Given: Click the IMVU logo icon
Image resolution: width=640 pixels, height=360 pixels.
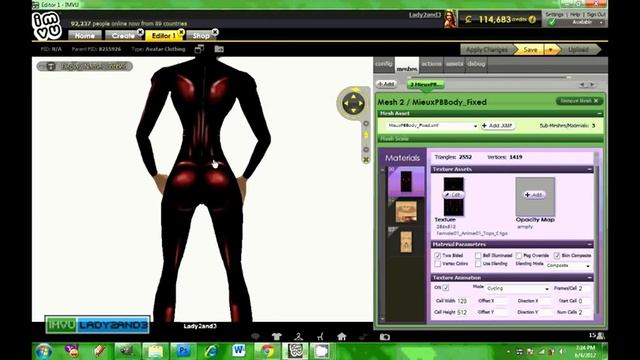Looking at the screenshot, I should click(47, 25).
